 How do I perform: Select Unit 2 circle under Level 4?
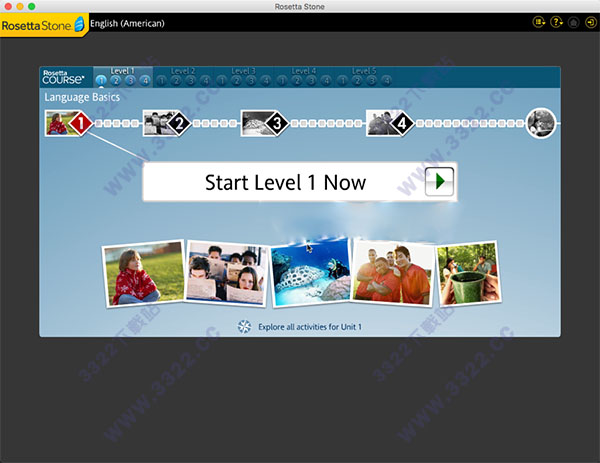[297, 81]
